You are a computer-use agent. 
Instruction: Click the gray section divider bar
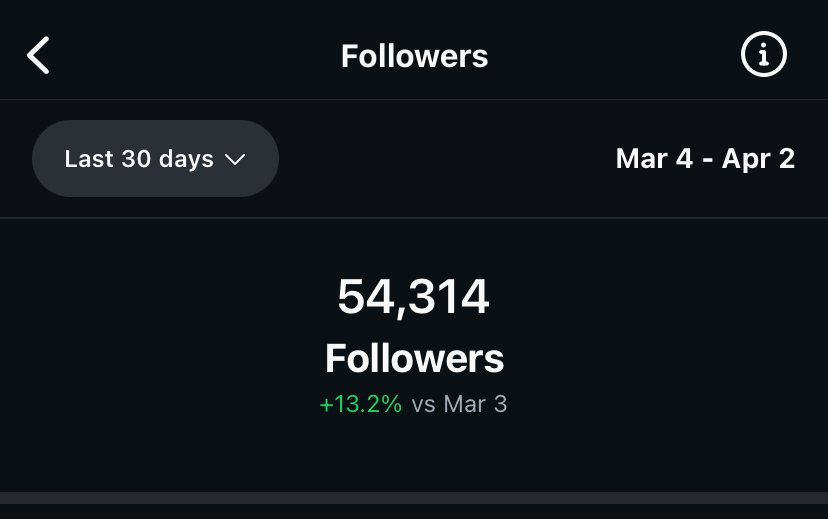tap(414, 497)
